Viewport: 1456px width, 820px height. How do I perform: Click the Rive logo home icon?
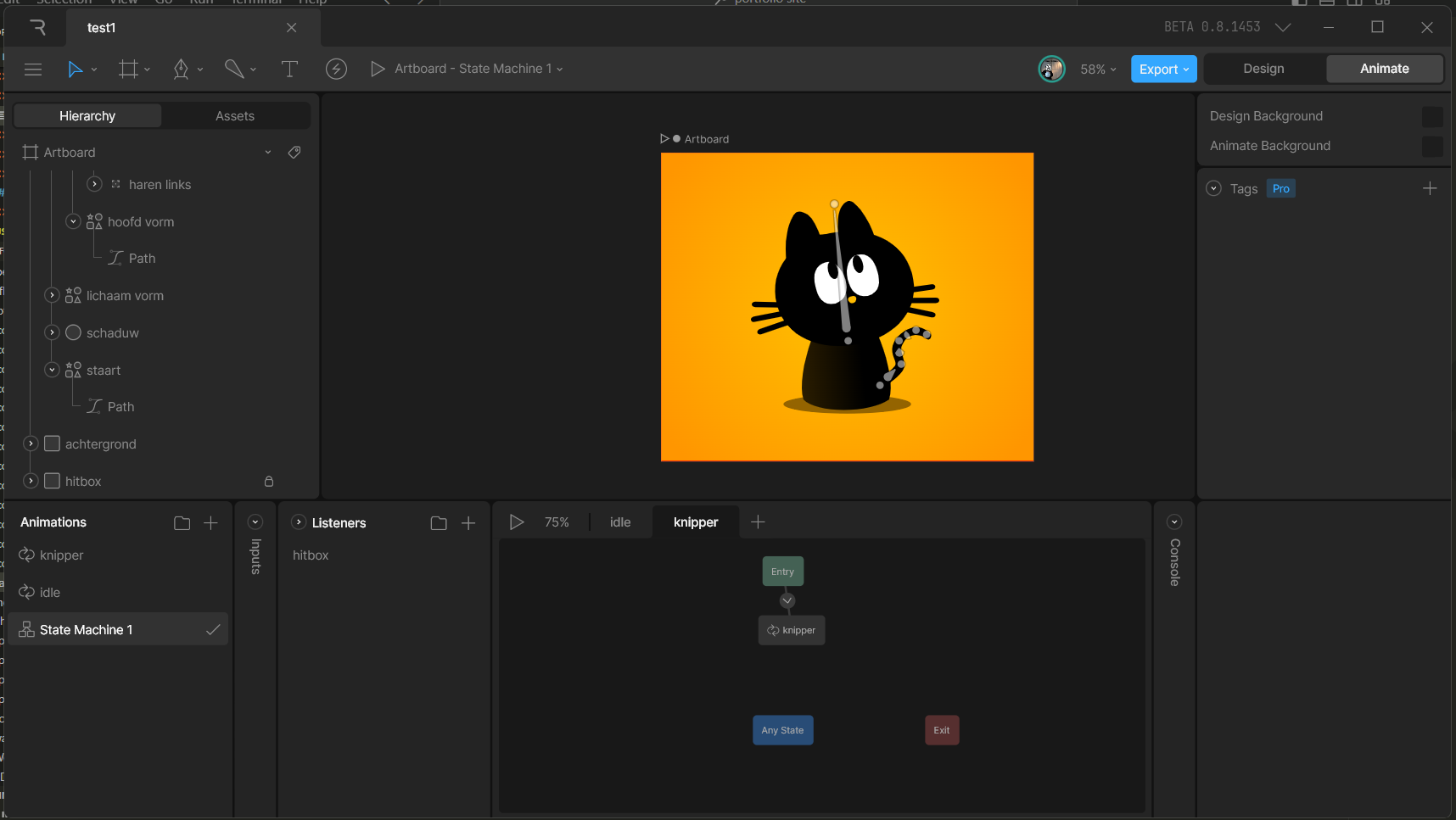(x=37, y=28)
